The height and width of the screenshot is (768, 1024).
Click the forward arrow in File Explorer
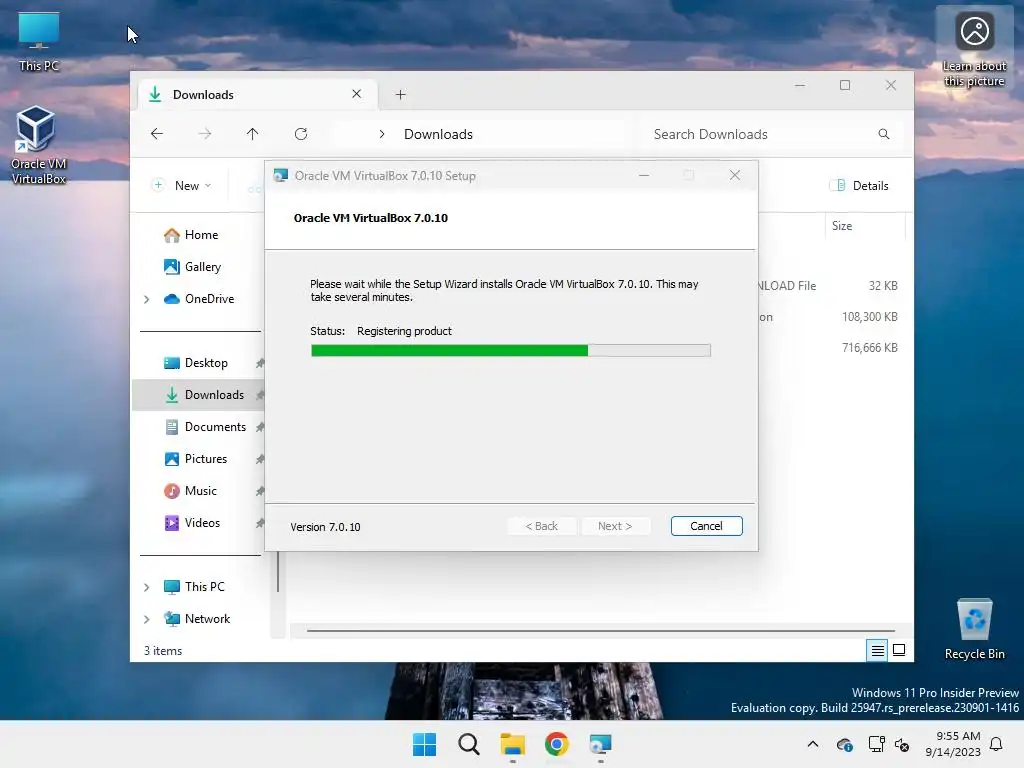coord(205,134)
